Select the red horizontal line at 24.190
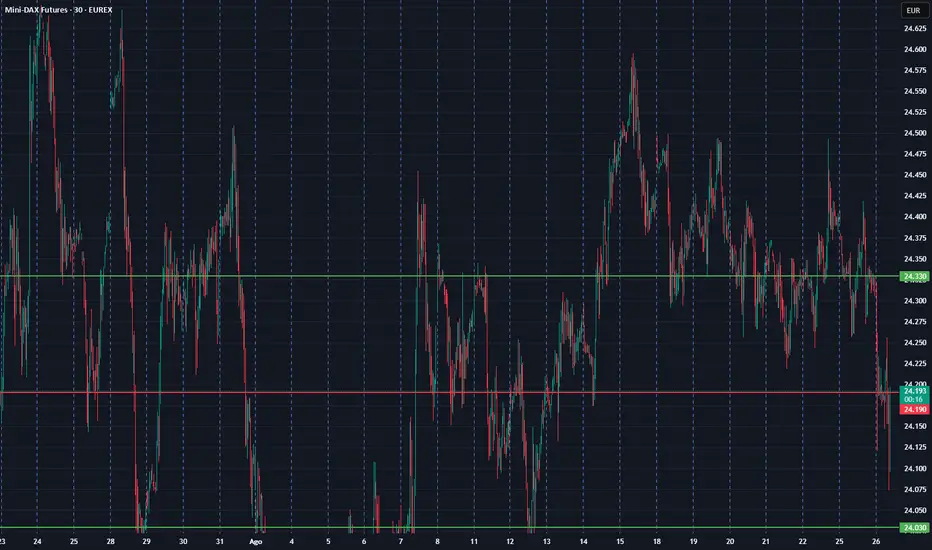Screen dimensions: 932x550 [450, 392]
